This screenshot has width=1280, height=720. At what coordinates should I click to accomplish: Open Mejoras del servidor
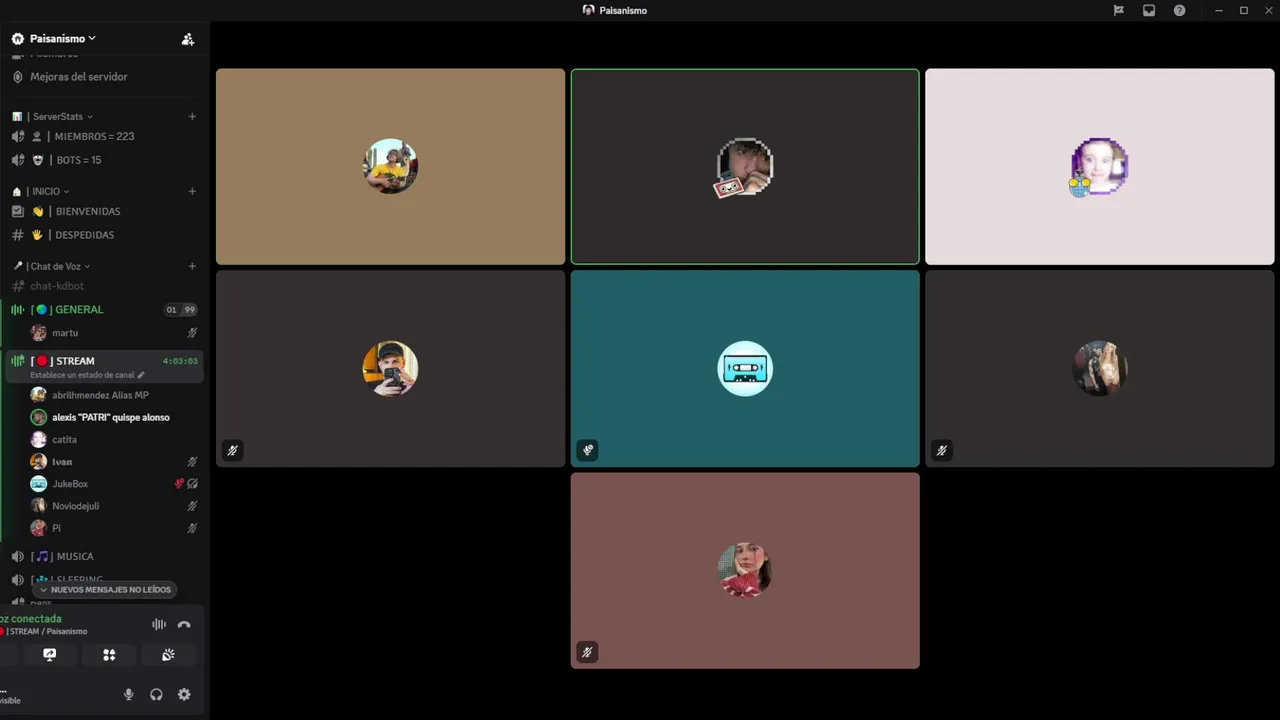[78, 77]
